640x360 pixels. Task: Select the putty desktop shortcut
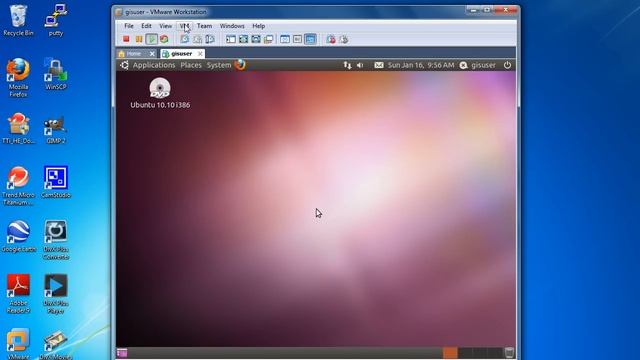coord(56,20)
